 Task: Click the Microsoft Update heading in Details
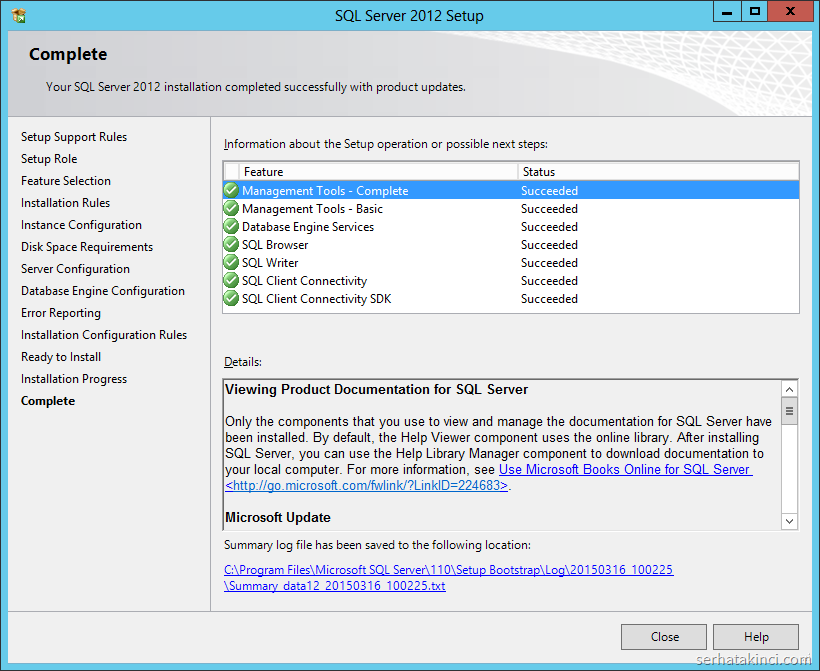pos(278,517)
